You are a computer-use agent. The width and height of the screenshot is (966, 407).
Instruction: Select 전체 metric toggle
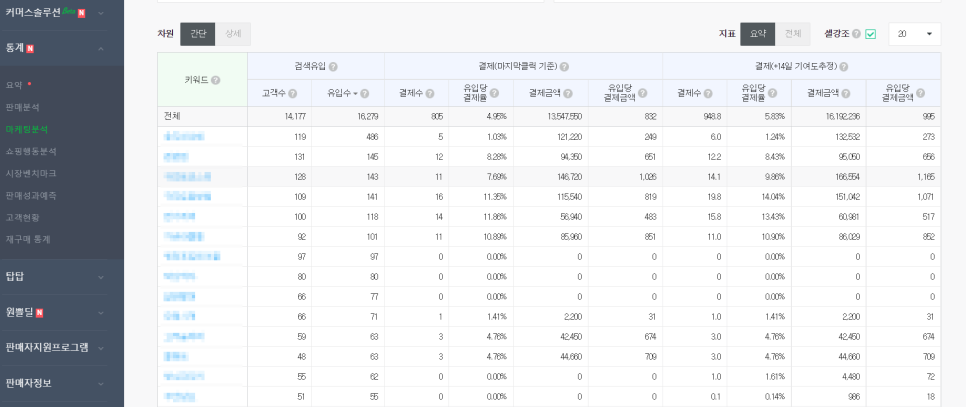(793, 34)
